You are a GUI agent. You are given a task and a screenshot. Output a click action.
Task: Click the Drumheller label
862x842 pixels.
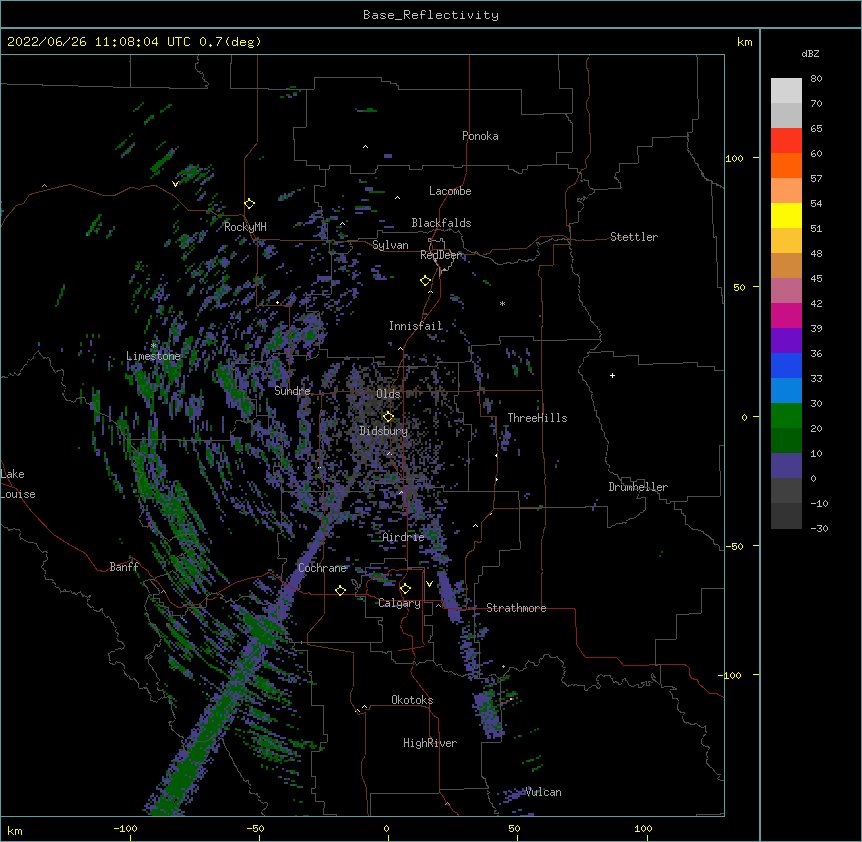click(x=638, y=487)
